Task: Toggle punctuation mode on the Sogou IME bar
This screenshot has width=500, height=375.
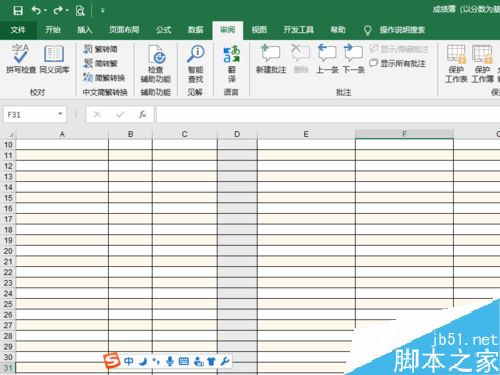Action: [156, 361]
